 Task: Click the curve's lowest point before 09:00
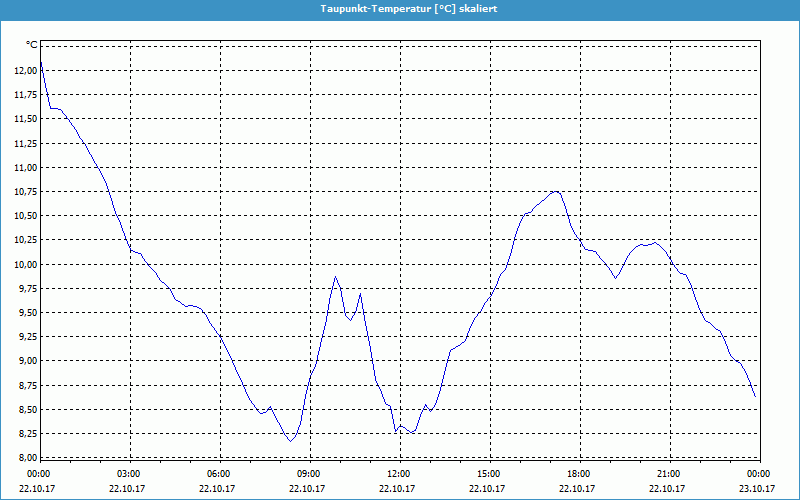tap(290, 440)
